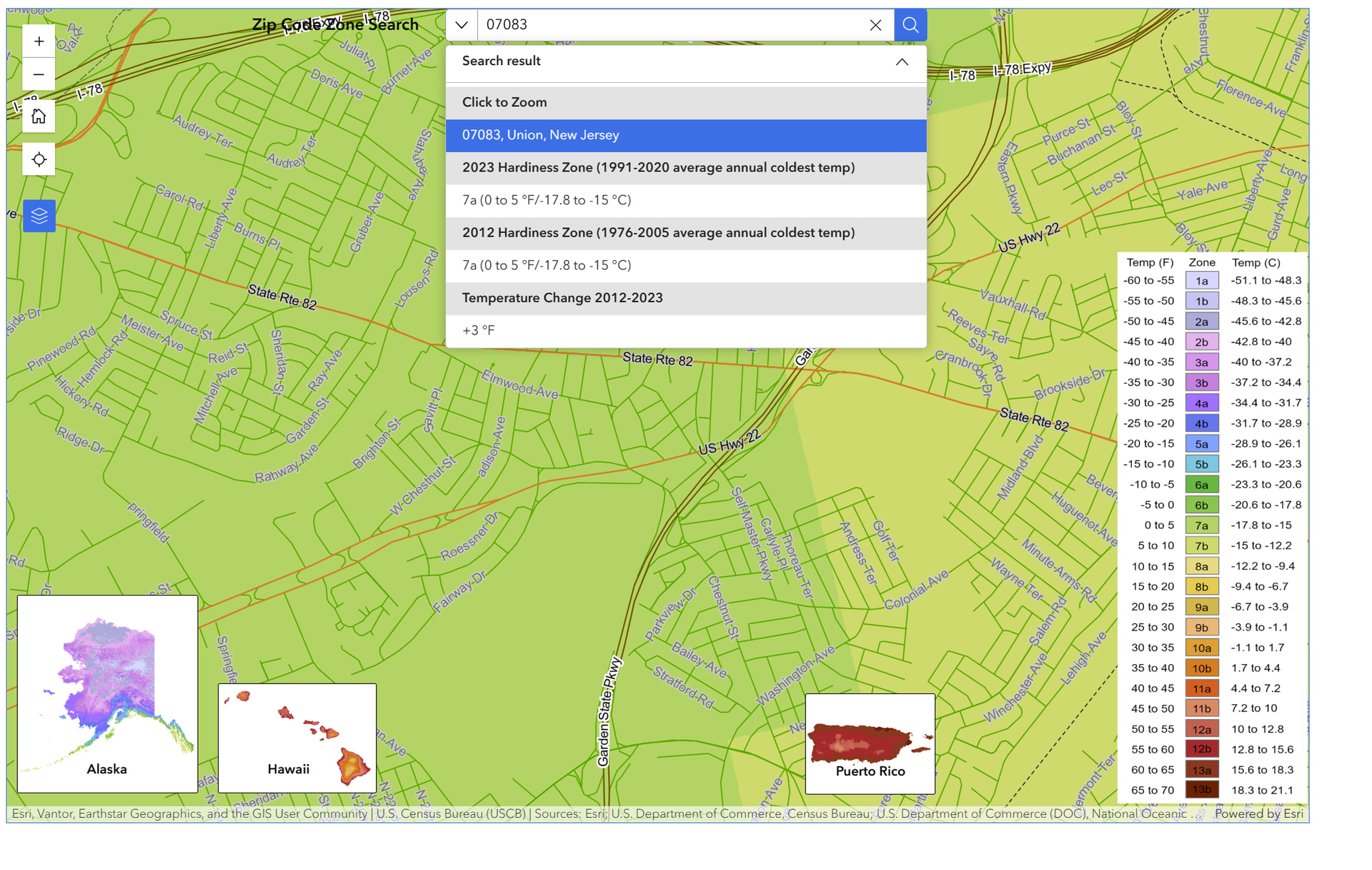Click the magnifier search button
Image resolution: width=1372 pixels, height=870 pixels.
tap(910, 25)
